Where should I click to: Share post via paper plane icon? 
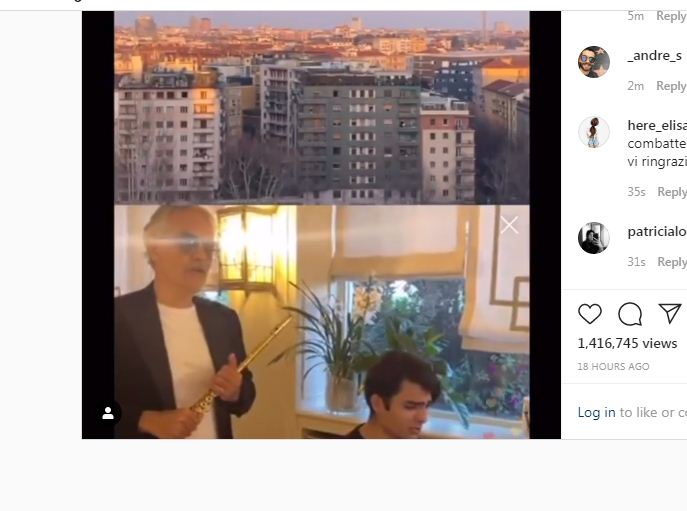pos(670,313)
